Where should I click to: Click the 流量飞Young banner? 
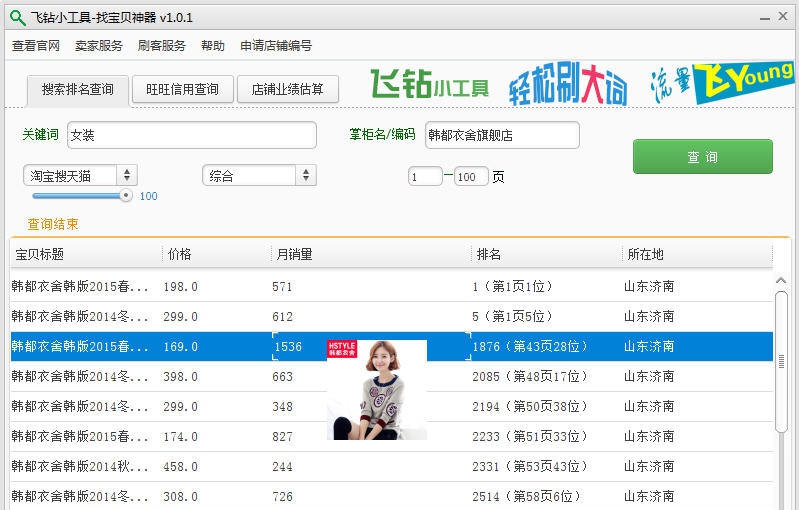[x=722, y=83]
